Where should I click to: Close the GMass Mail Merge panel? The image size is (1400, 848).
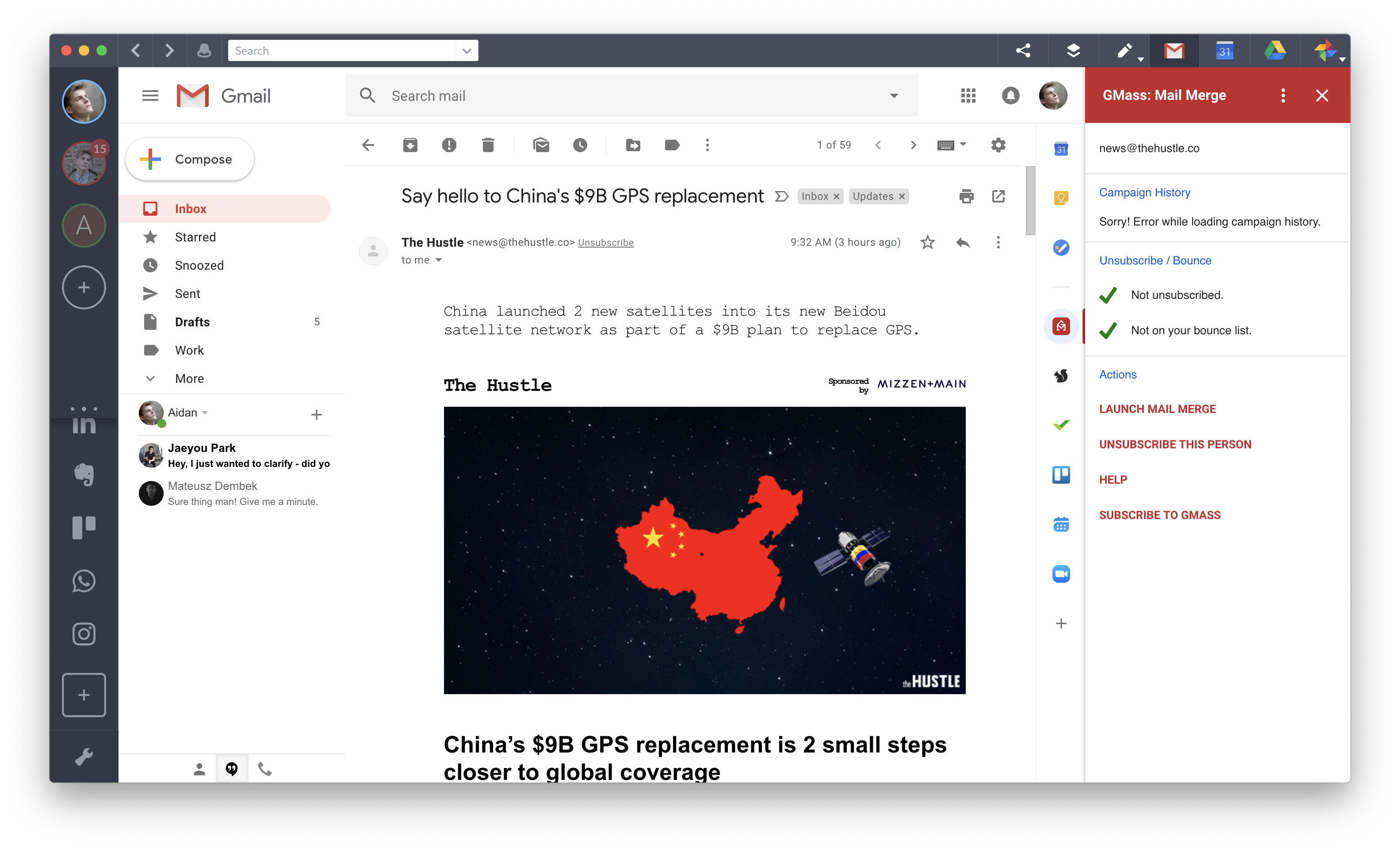1322,96
